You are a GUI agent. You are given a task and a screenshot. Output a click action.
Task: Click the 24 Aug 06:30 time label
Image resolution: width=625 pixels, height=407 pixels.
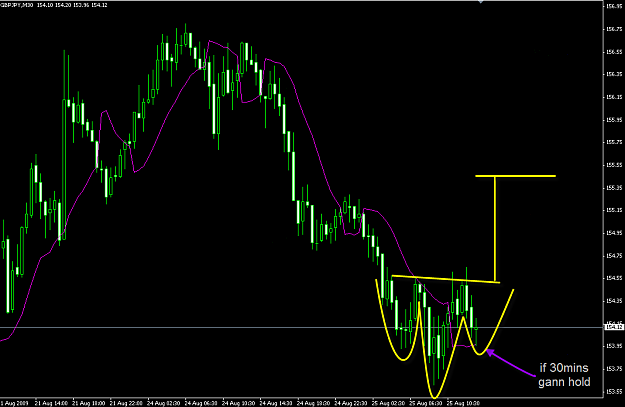point(201,403)
